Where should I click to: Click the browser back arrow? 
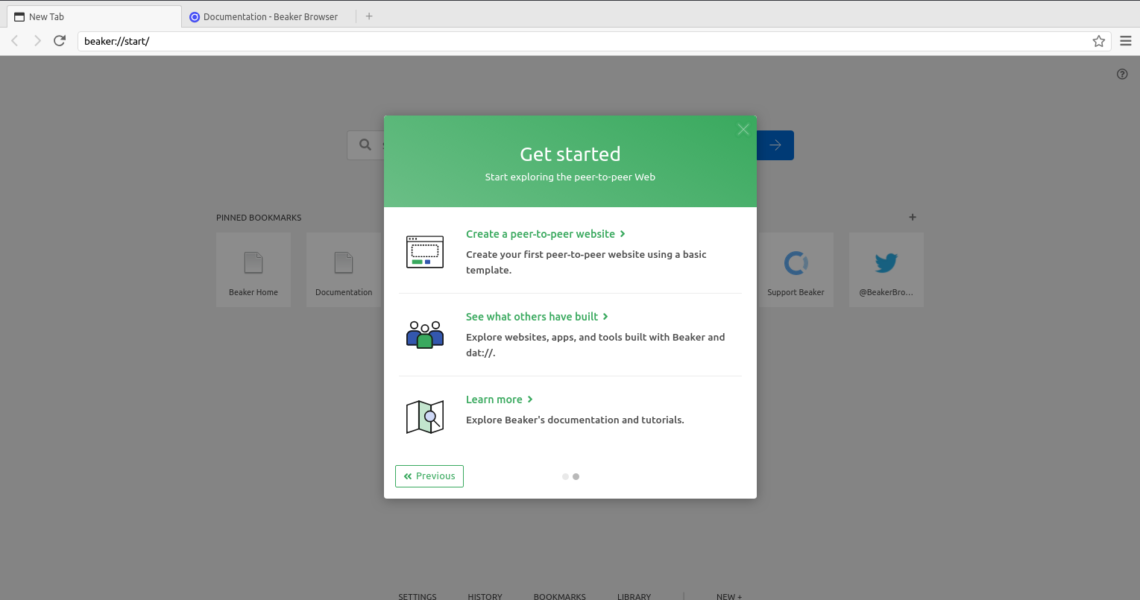click(x=15, y=41)
